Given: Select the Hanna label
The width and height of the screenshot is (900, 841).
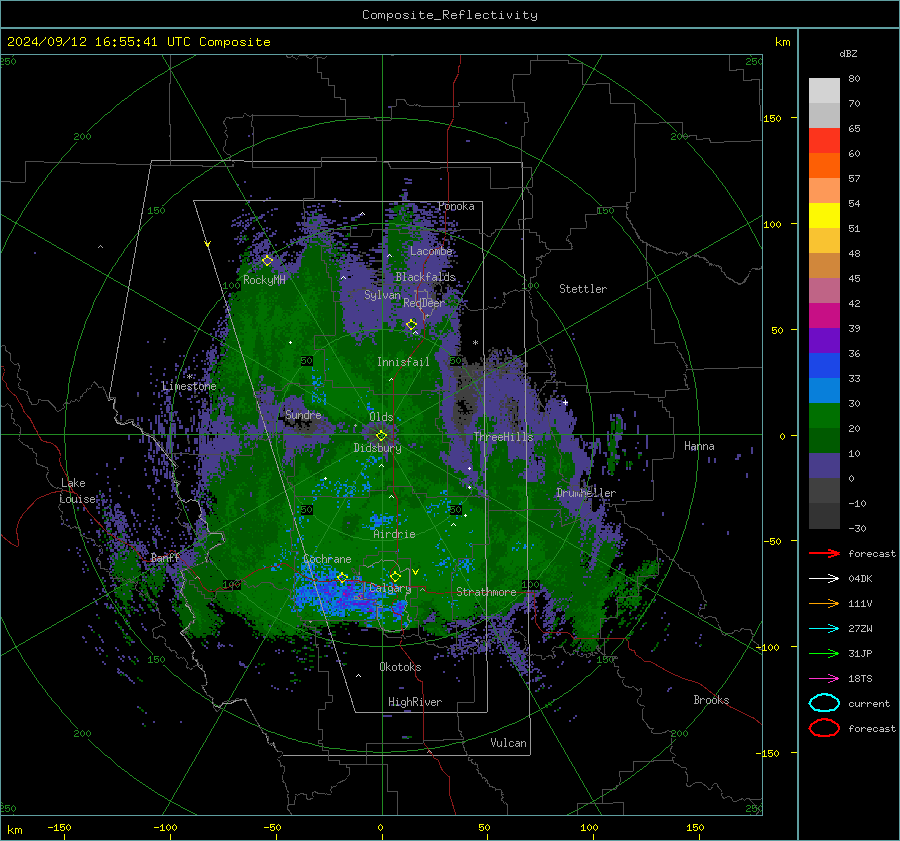Looking at the screenshot, I should pos(699,446).
